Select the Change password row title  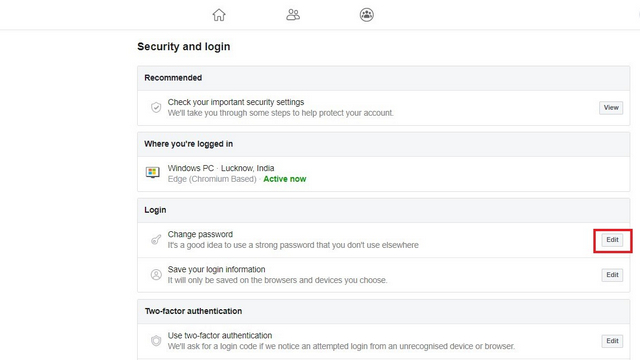(200, 234)
